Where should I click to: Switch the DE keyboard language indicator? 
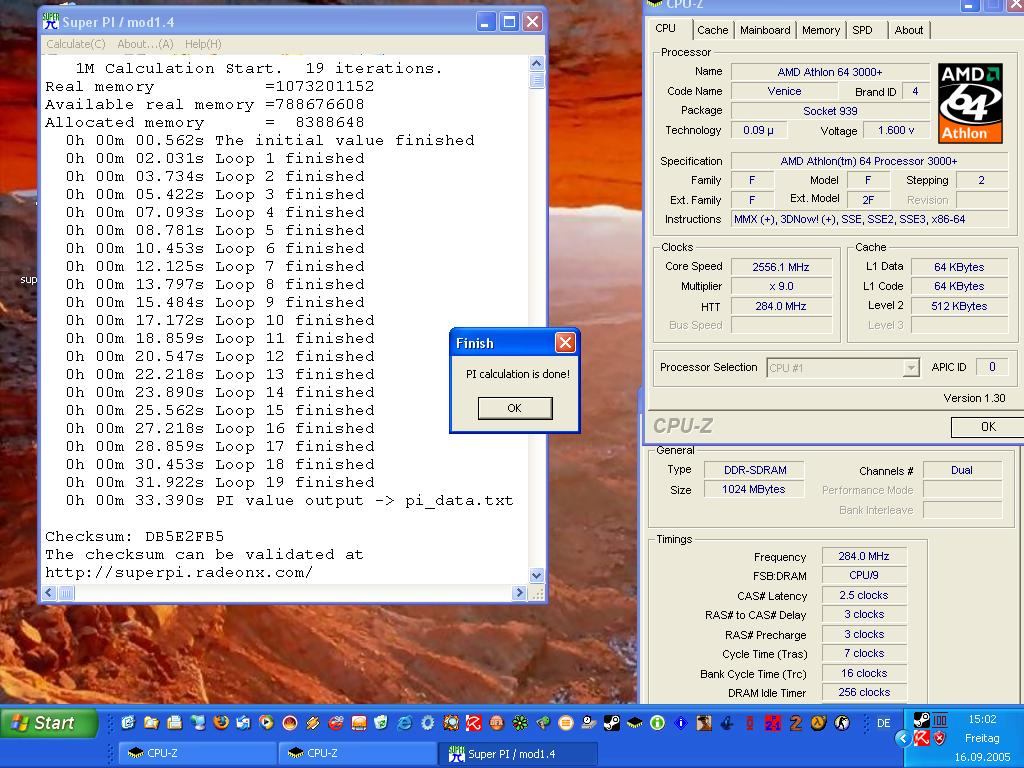pos(883,723)
